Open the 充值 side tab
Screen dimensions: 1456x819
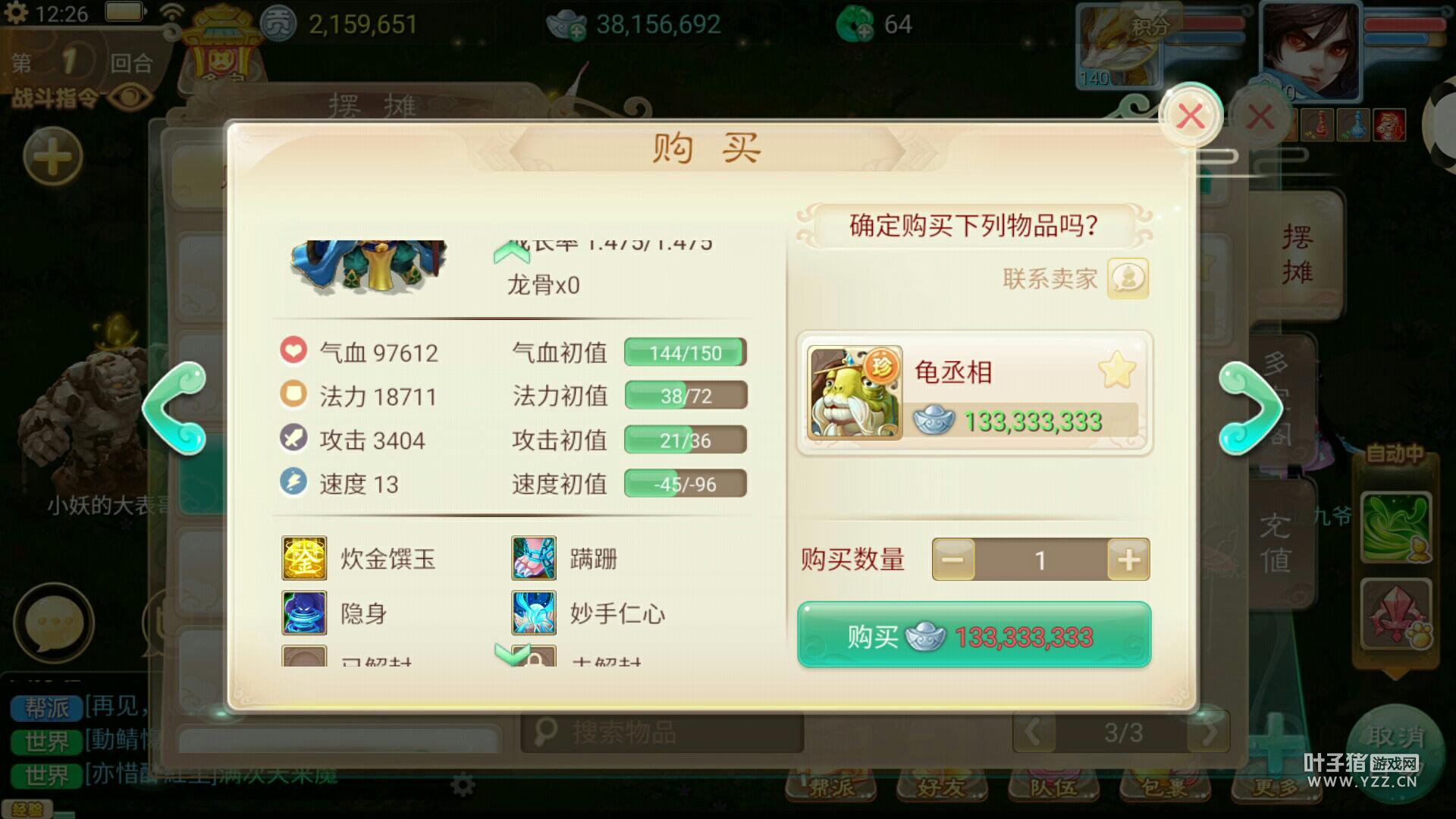(x=1276, y=544)
